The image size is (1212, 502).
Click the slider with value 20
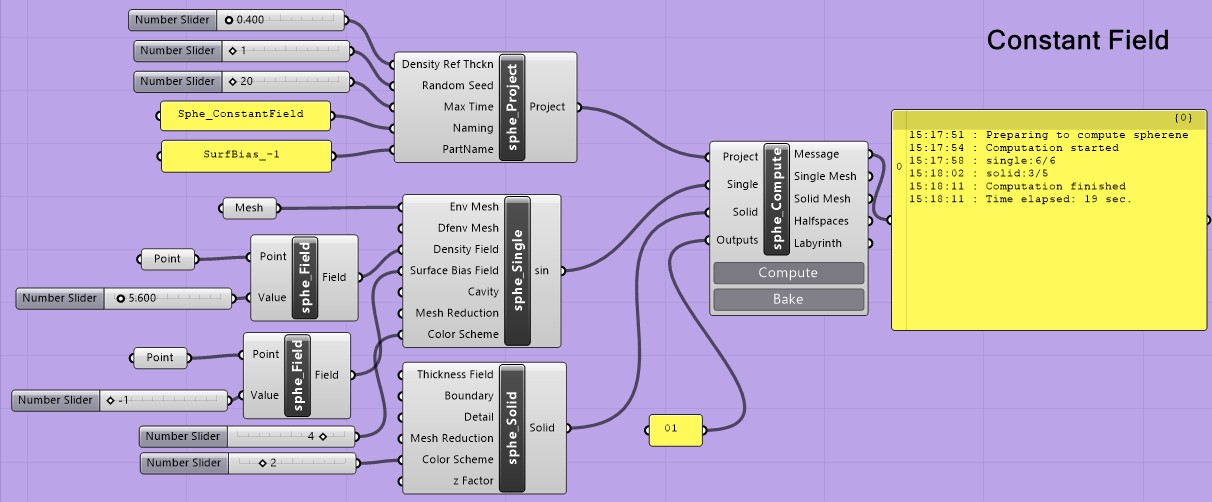click(286, 81)
